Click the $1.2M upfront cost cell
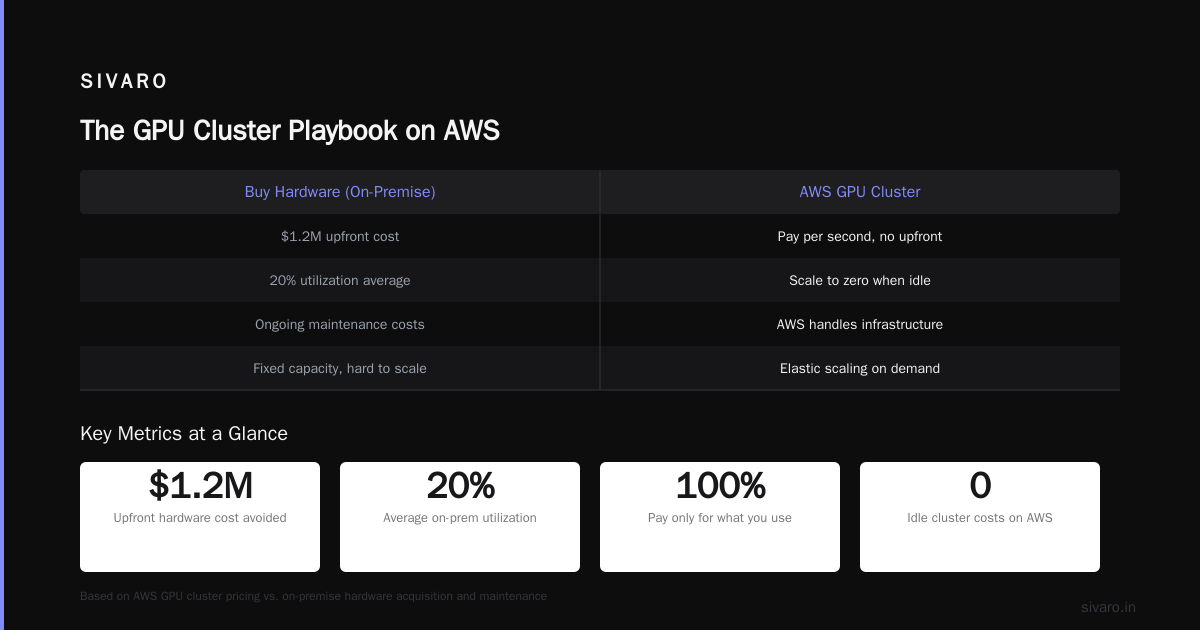This screenshot has width=1200, height=630. pos(340,237)
